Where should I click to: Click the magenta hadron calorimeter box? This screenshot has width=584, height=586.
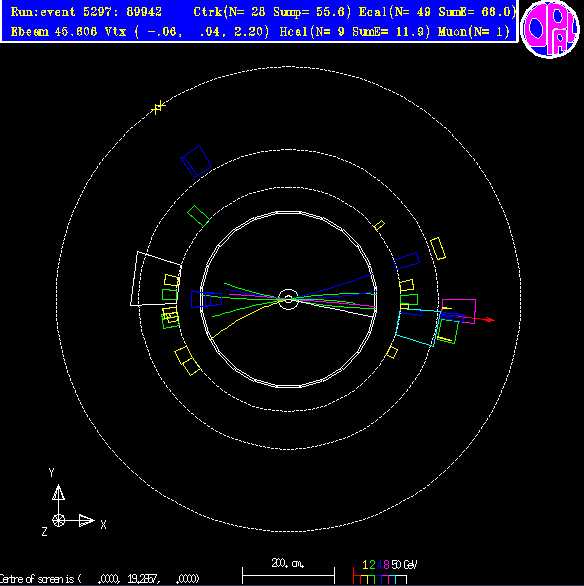tap(458, 311)
